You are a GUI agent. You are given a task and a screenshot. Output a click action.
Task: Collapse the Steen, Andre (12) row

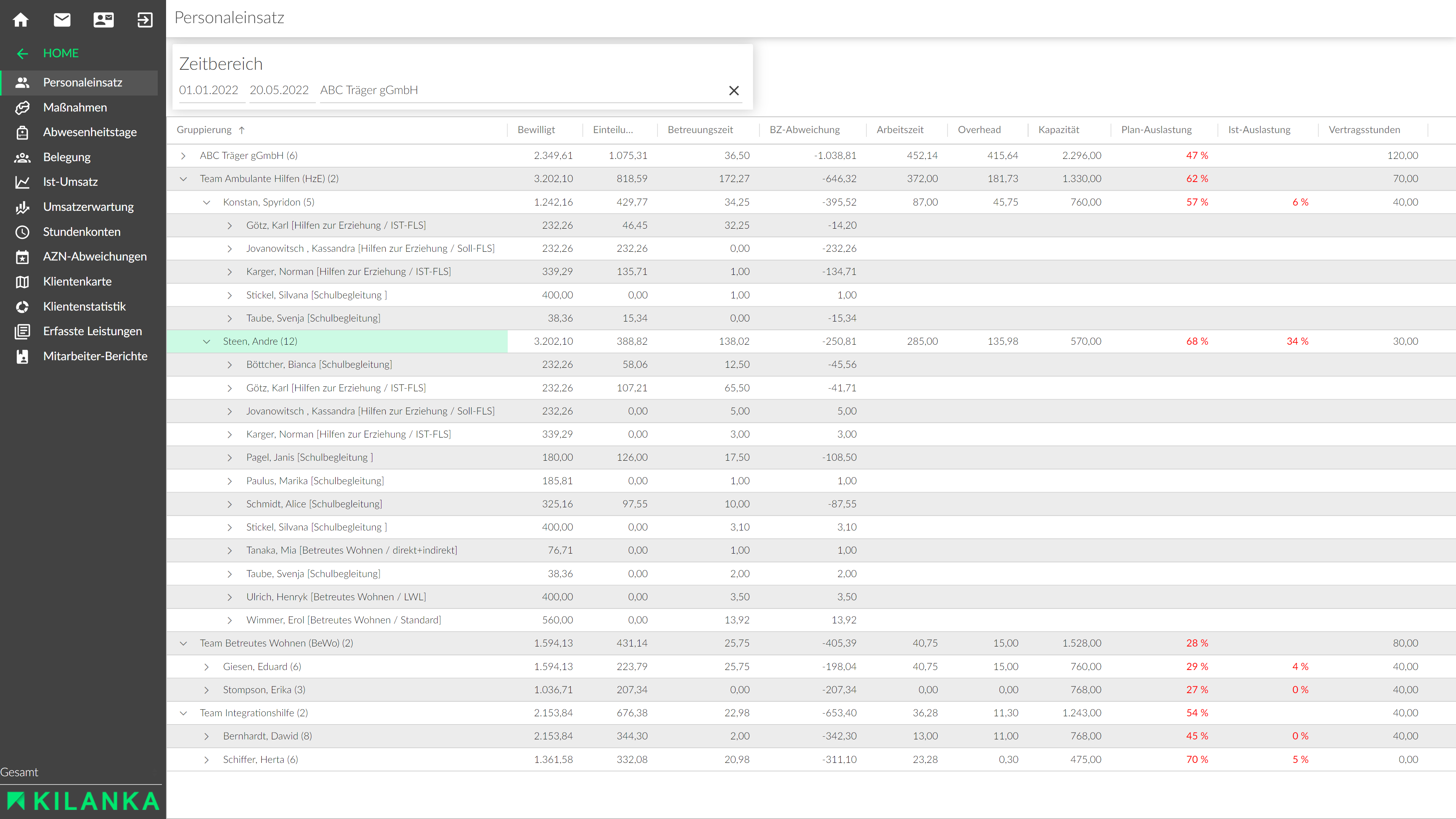tap(206, 341)
